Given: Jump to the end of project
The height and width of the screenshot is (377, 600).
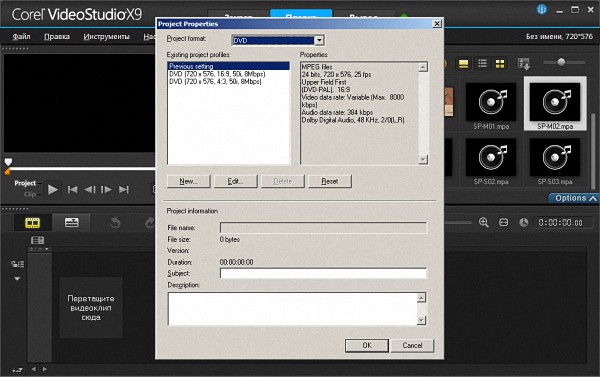Looking at the screenshot, I should [124, 189].
